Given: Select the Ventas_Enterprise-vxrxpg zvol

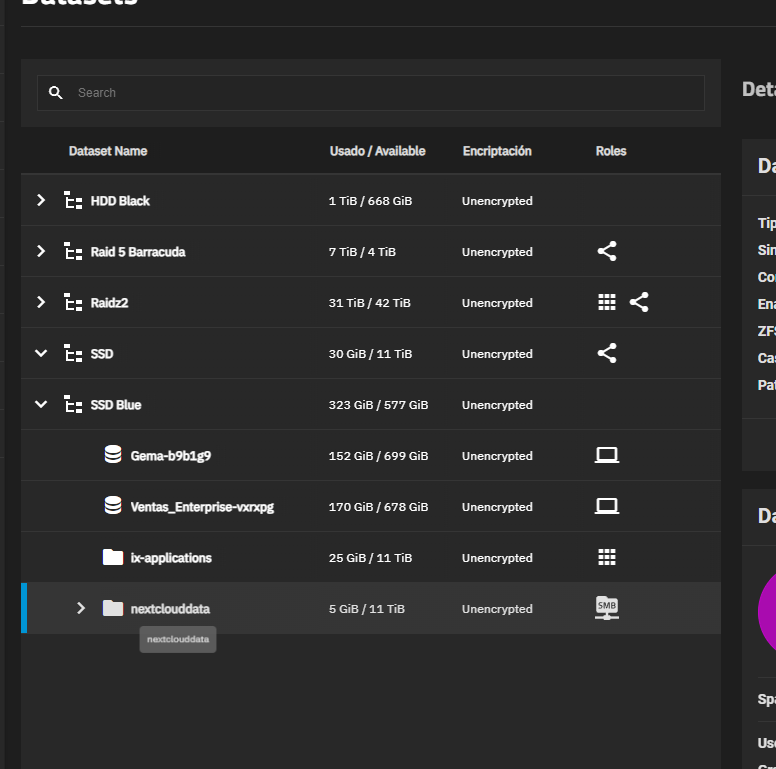Looking at the screenshot, I should coord(202,507).
